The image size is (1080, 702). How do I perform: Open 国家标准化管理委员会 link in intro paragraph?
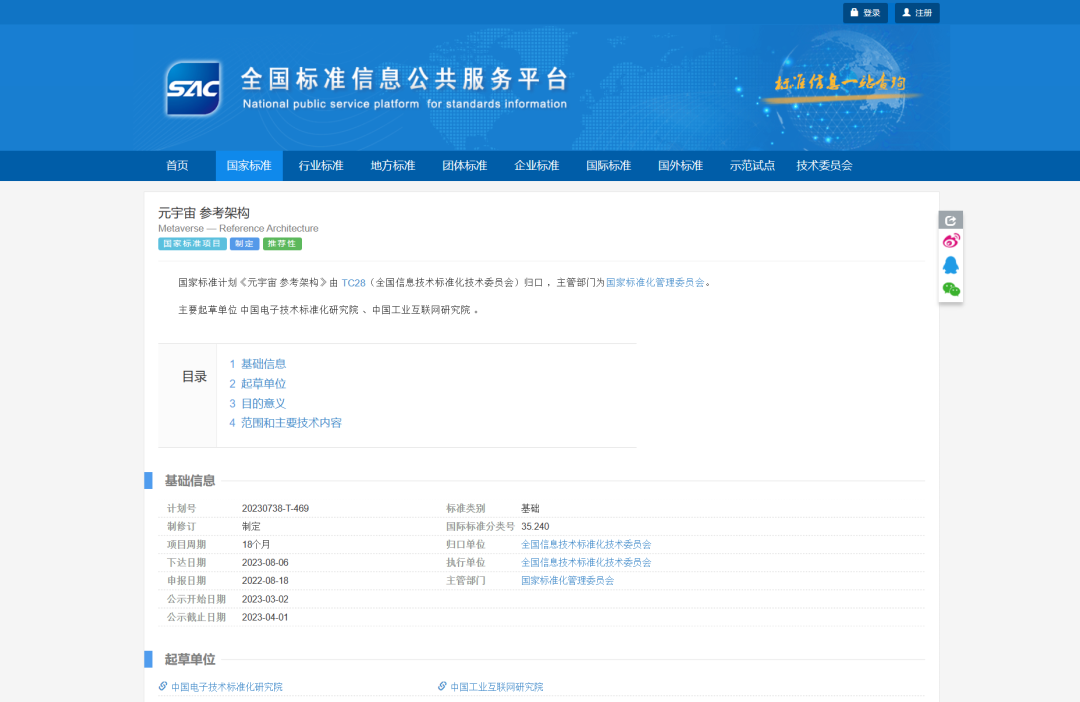point(655,282)
